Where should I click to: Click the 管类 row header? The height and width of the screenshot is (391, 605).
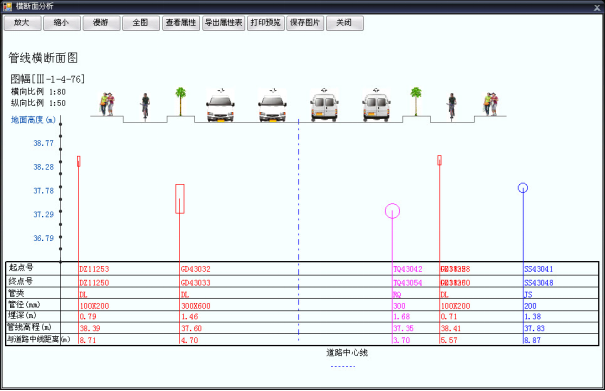coord(17,293)
